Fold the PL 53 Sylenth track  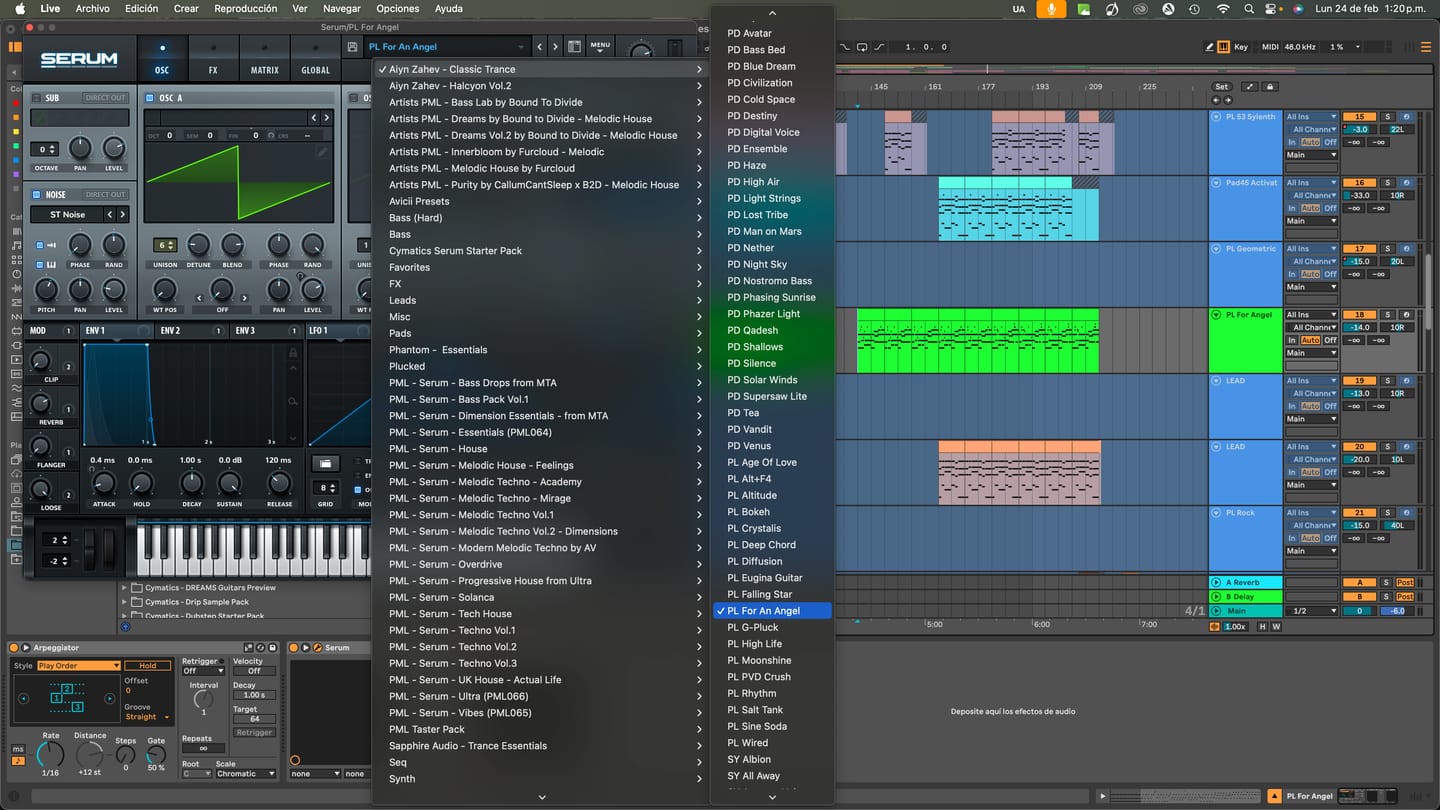click(x=1217, y=117)
